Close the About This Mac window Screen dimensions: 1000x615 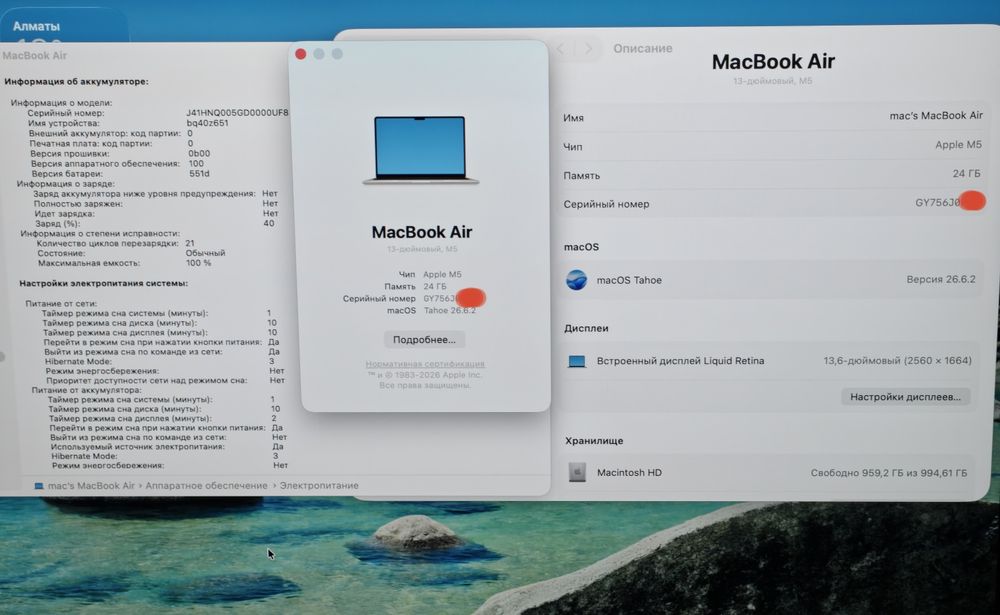[300, 54]
